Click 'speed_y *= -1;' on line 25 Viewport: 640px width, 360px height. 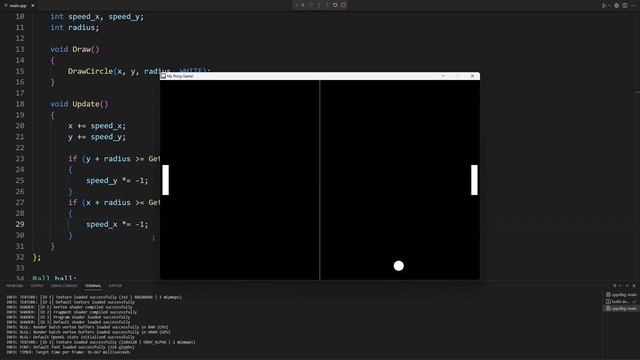click(x=117, y=180)
